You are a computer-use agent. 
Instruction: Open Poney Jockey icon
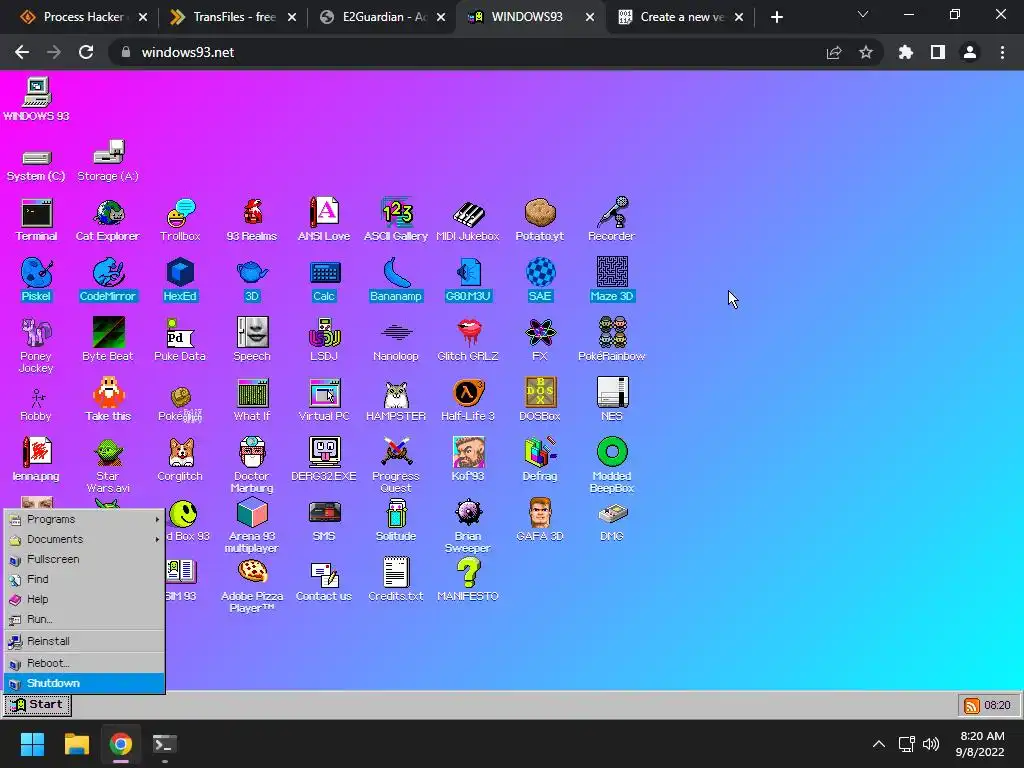click(x=37, y=345)
